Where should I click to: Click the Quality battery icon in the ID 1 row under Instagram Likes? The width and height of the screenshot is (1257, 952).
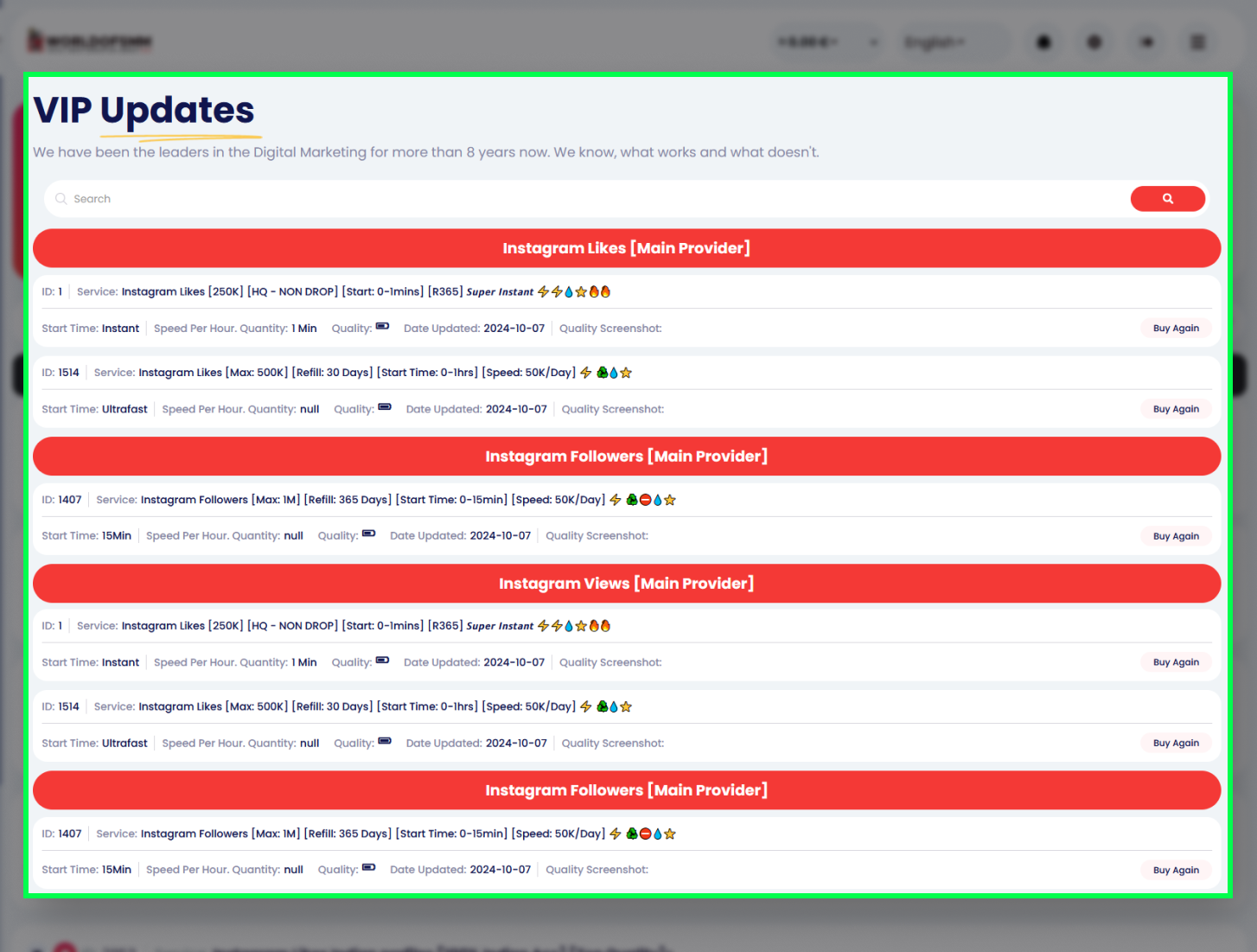pyautogui.click(x=382, y=327)
